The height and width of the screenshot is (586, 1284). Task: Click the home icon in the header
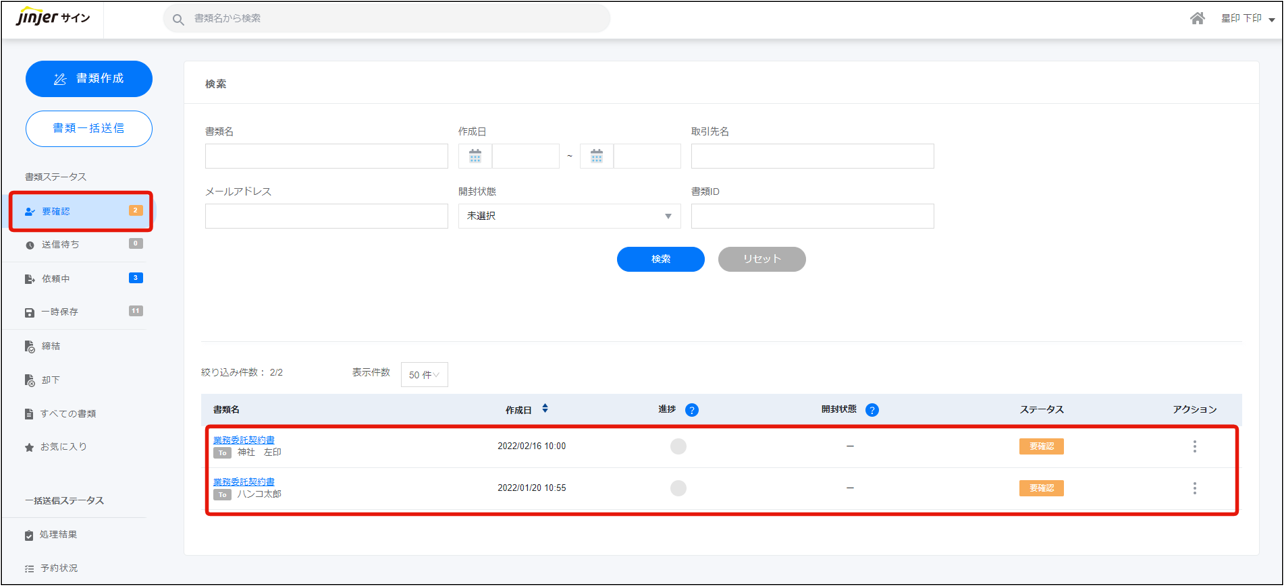click(1197, 19)
